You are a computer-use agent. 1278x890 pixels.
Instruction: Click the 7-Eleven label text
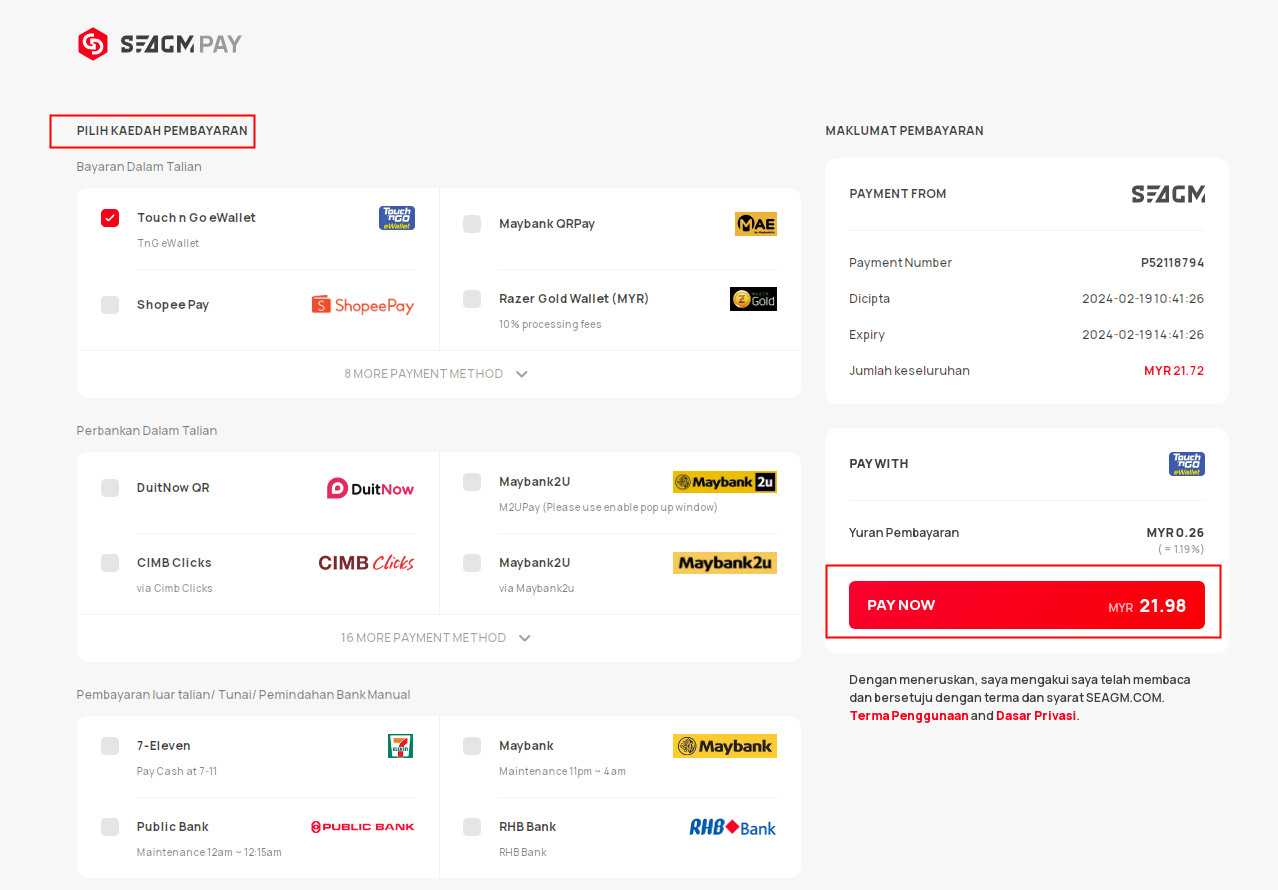[x=164, y=746]
